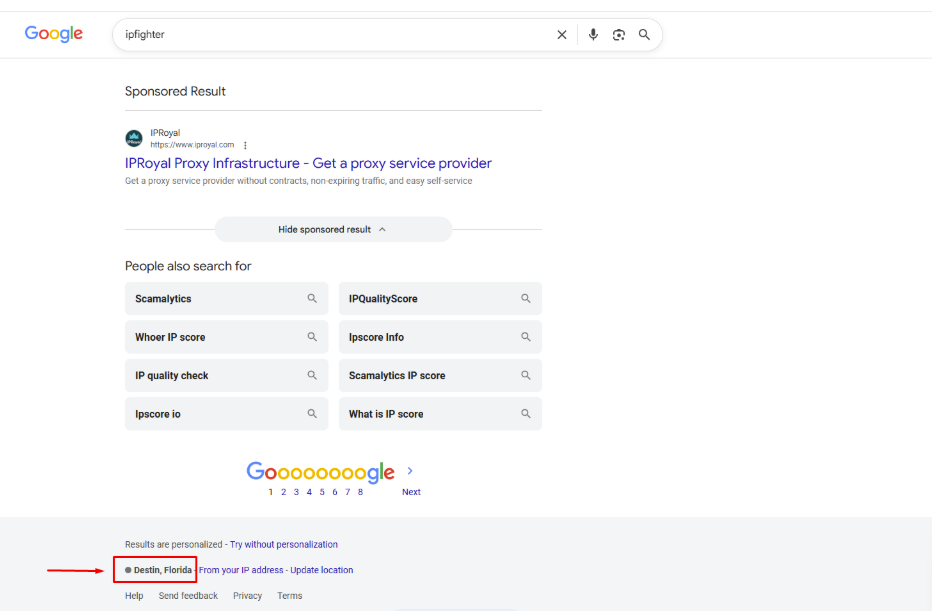Viewport: 932px width, 611px height.
Task: Go to results page 7
Action: coord(348,492)
